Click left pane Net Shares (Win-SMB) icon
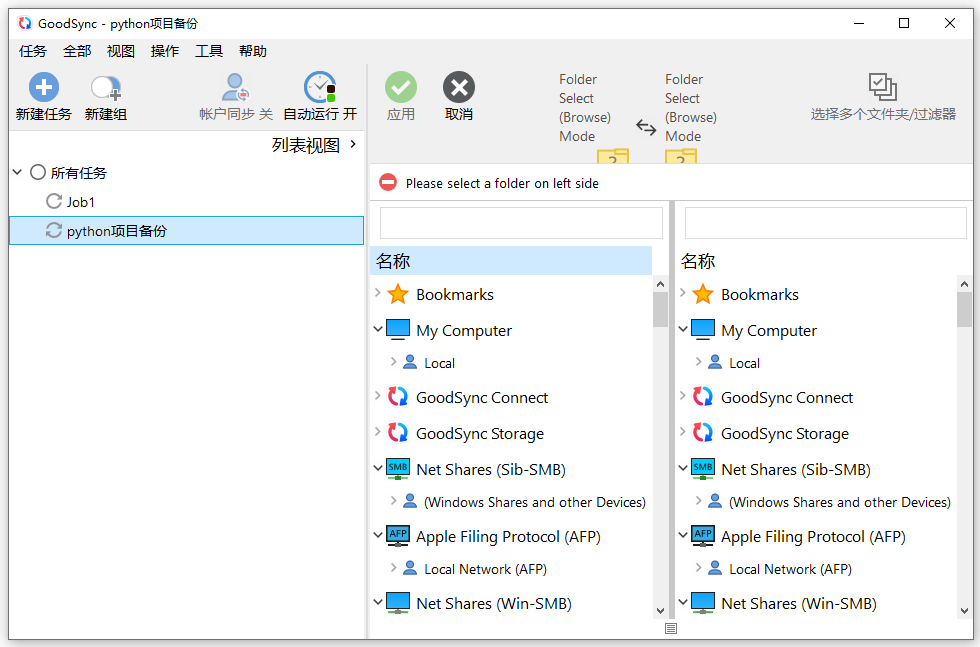Screen dimensions: 980x647 [398, 603]
